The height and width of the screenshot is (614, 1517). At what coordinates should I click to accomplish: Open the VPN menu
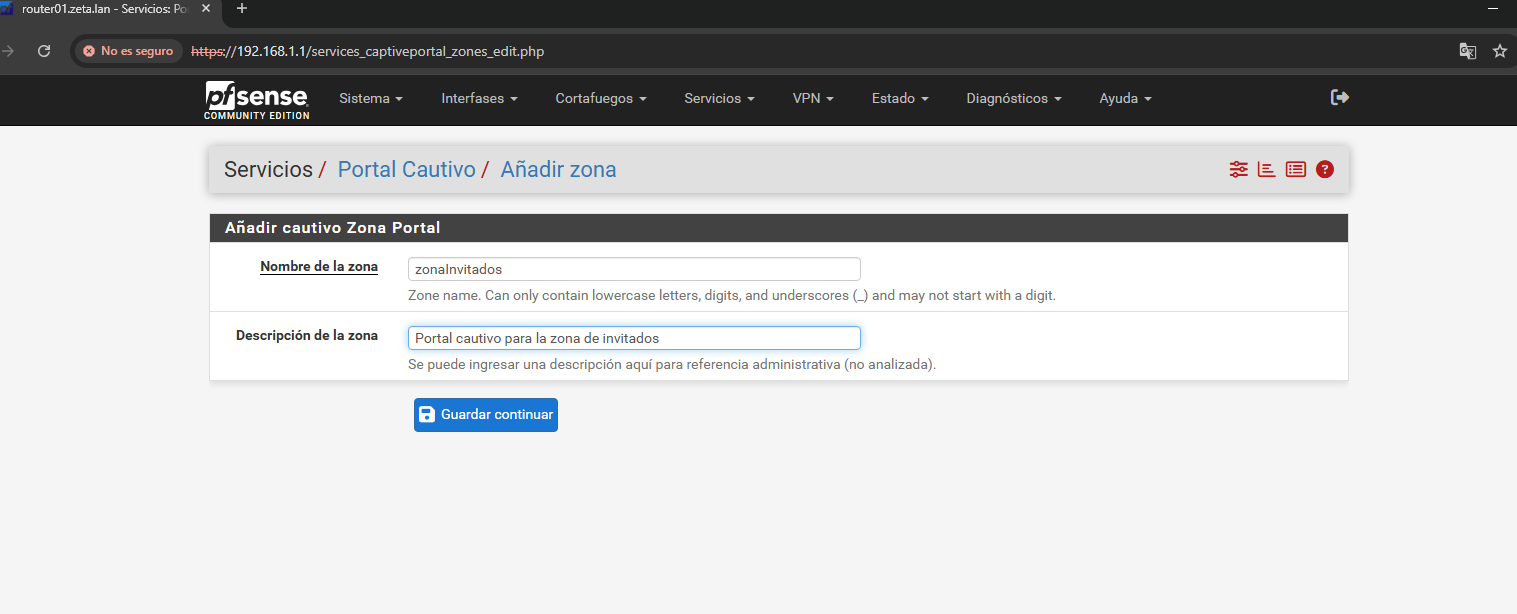click(812, 99)
